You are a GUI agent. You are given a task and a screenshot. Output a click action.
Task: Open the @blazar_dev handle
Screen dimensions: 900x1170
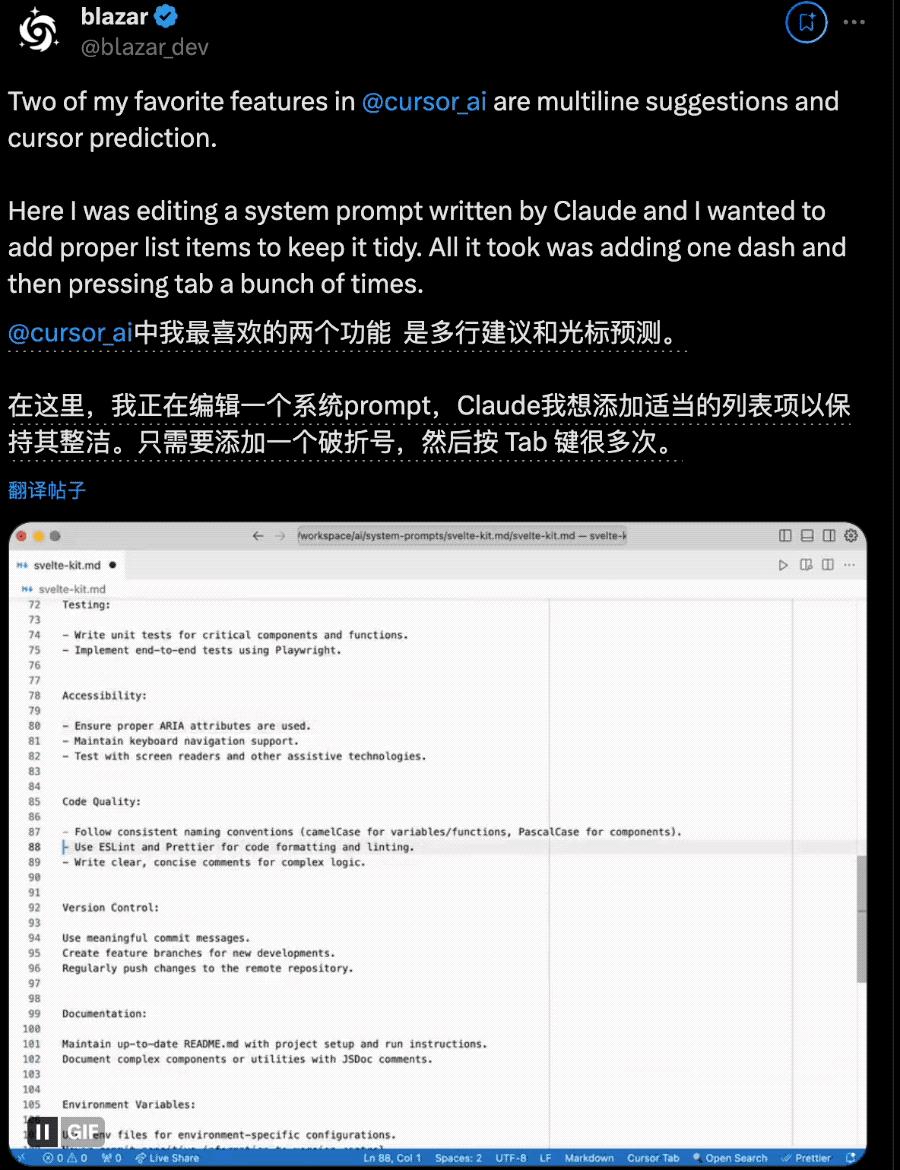pyautogui.click(x=144, y=47)
